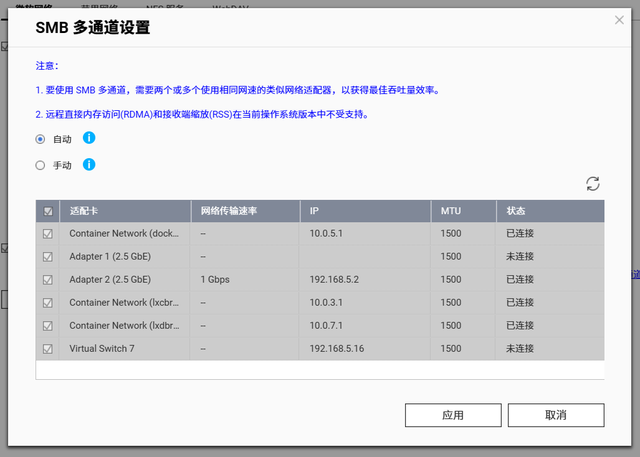Toggle the select-all adapters header checkbox
This screenshot has height=457, width=640.
(48, 211)
